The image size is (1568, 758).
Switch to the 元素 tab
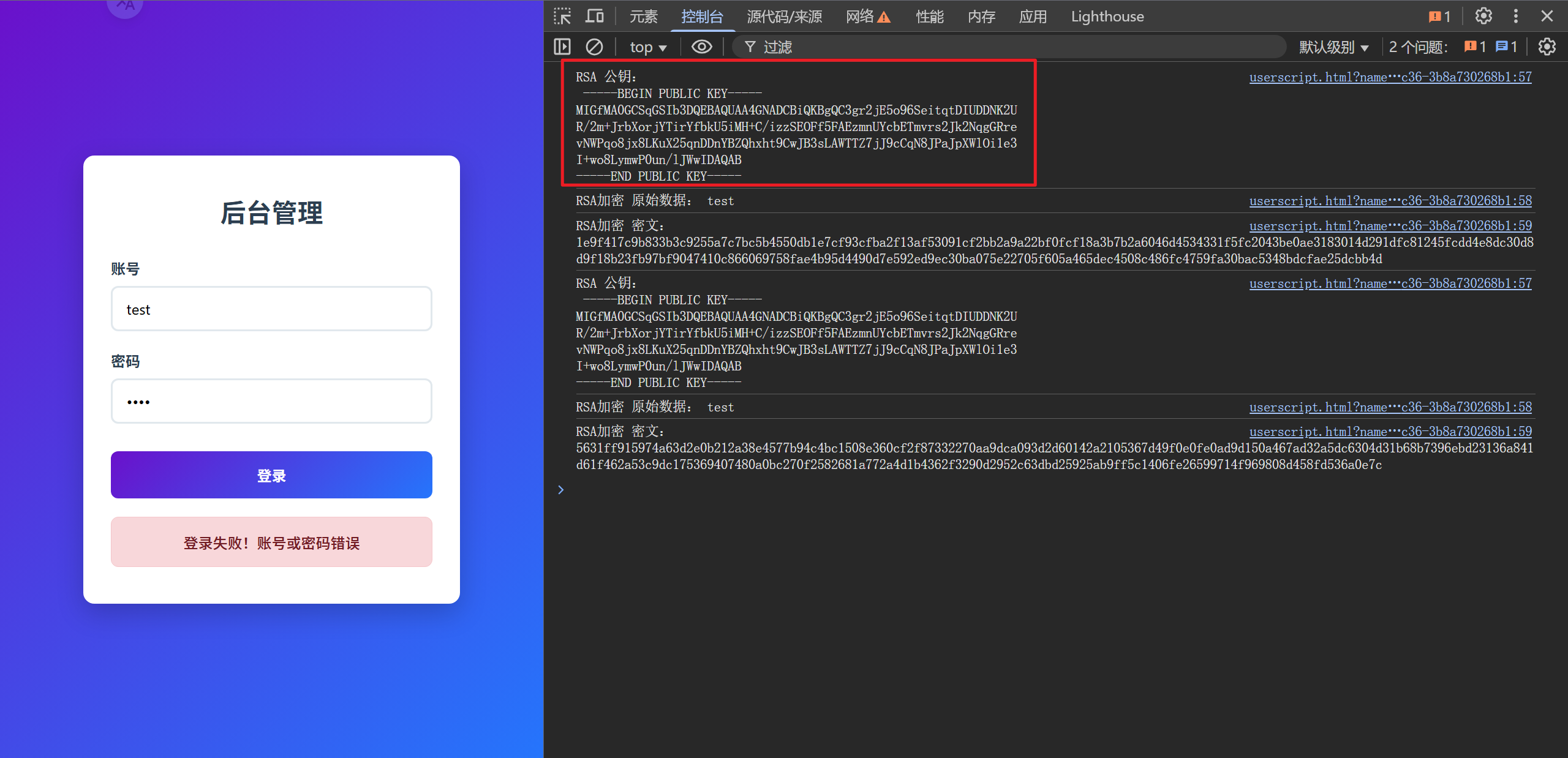click(x=643, y=17)
